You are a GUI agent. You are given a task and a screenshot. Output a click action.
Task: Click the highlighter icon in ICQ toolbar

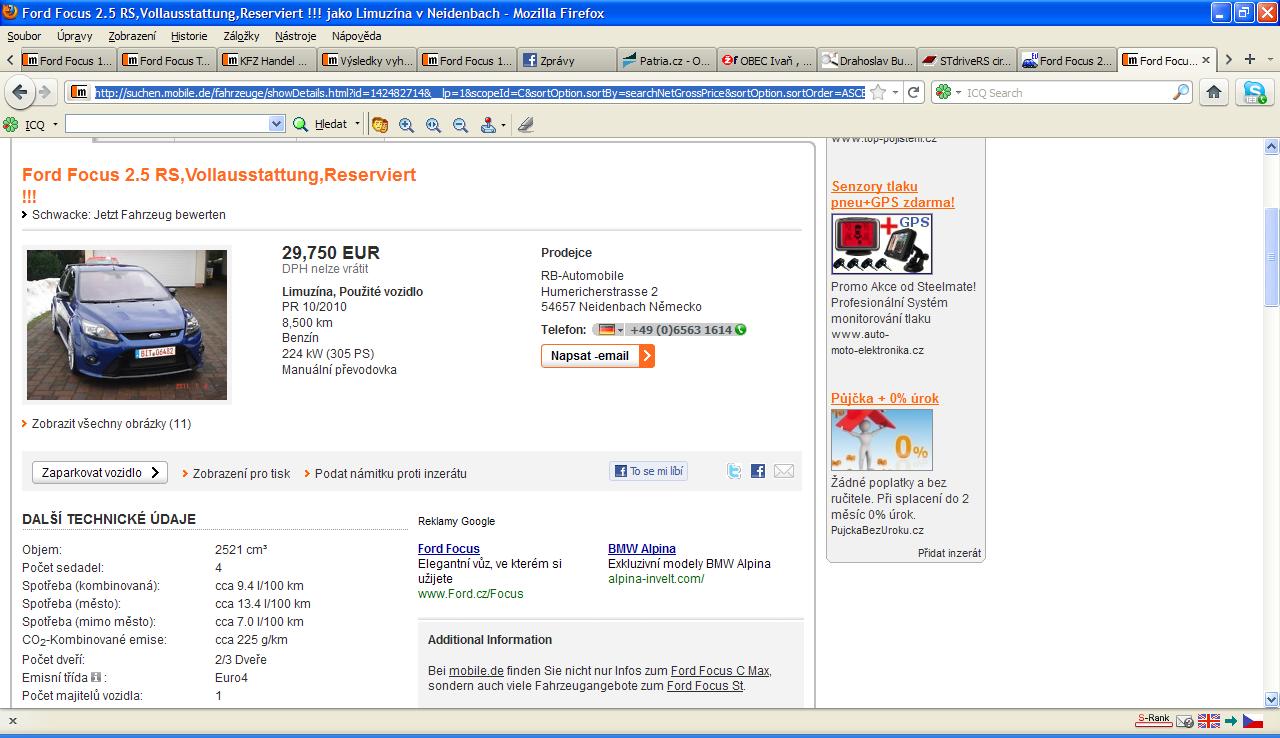[526, 125]
